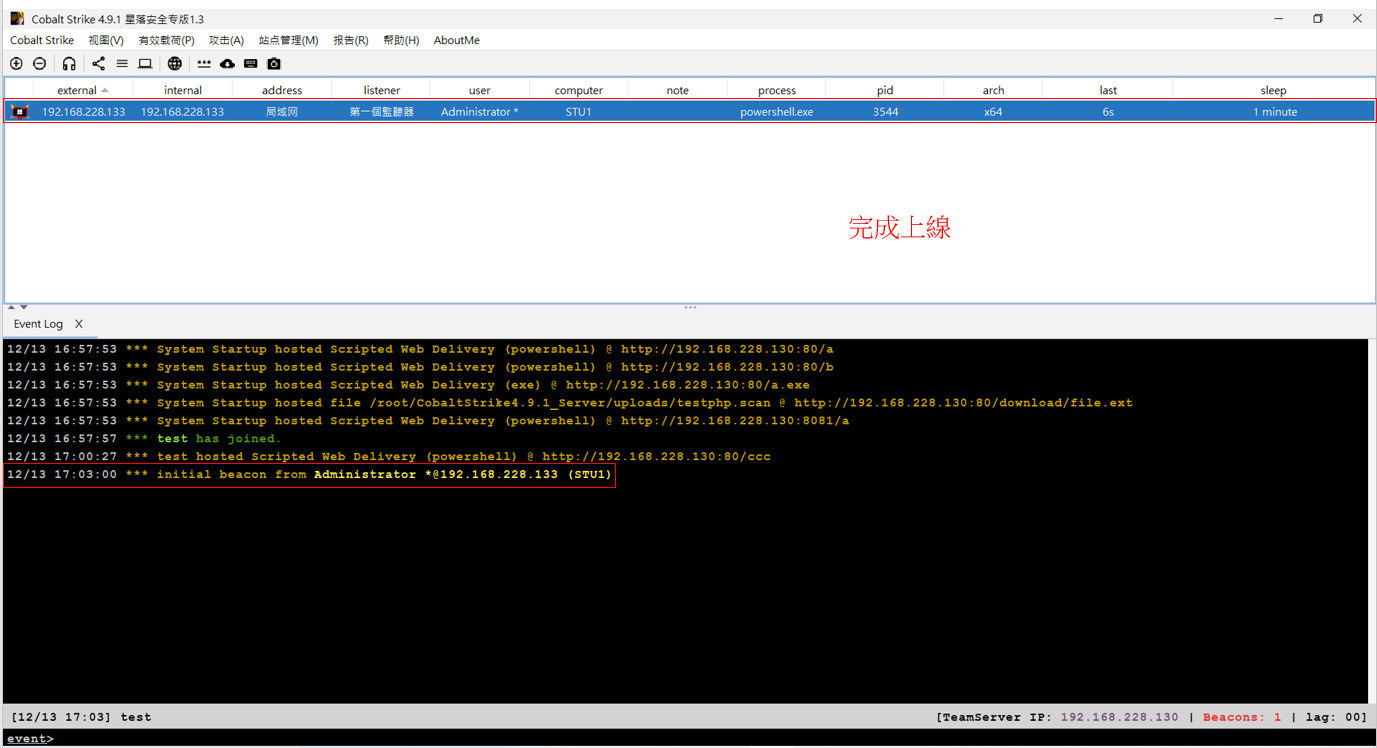Sort by the address column header
Image resolution: width=1377 pixels, height=748 pixels.
(282, 90)
